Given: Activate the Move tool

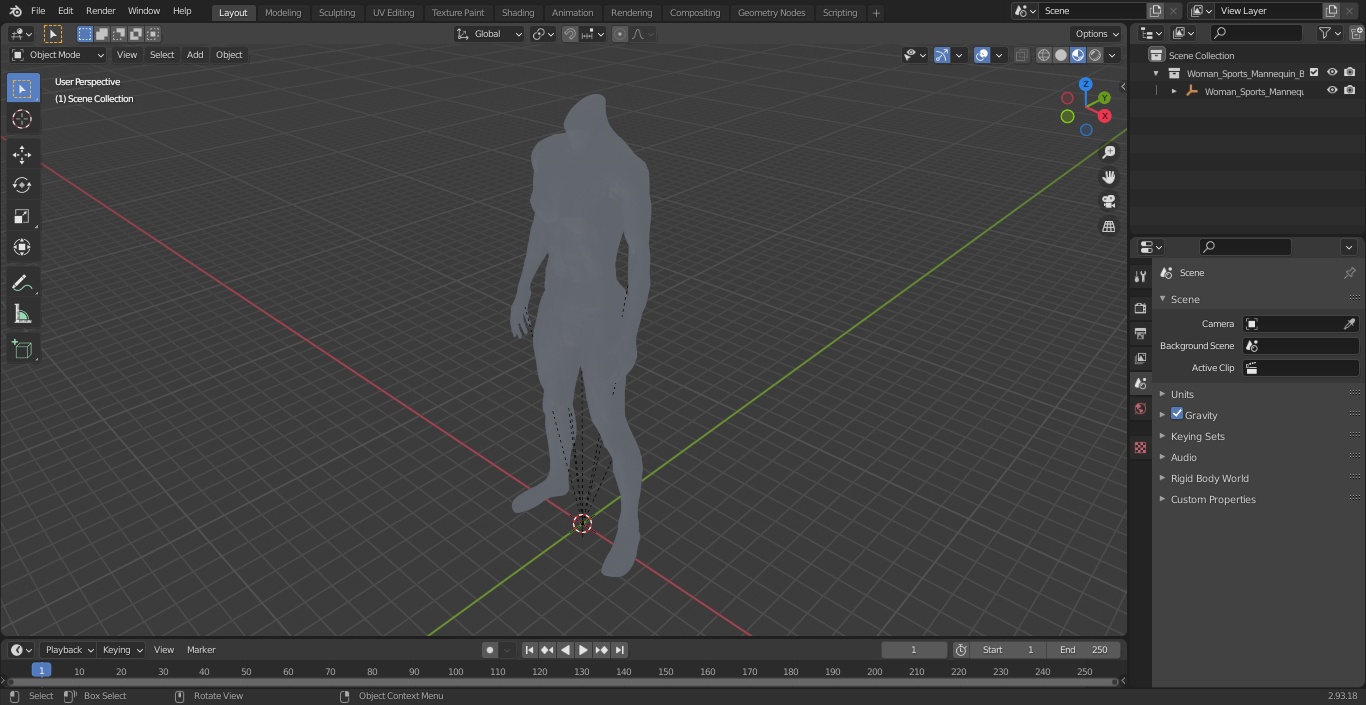Looking at the screenshot, I should click(x=22, y=154).
